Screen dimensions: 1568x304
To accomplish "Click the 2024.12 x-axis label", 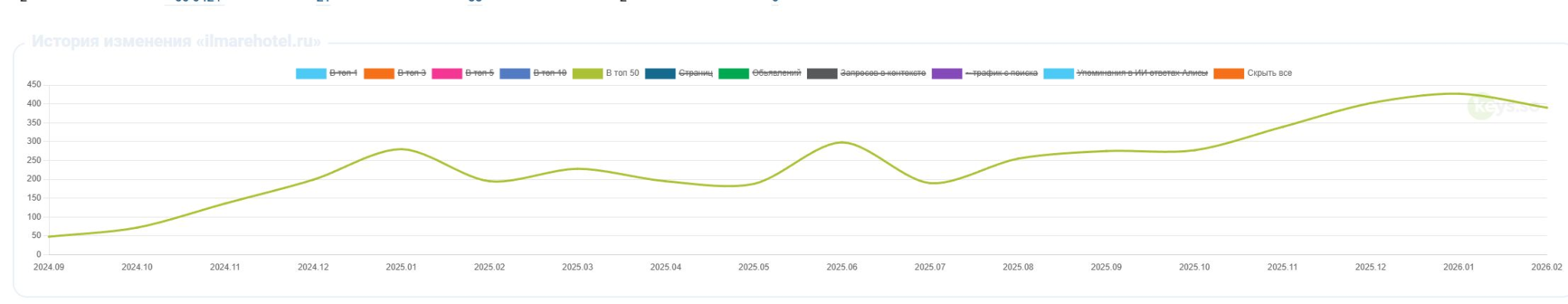I will coord(313,267).
